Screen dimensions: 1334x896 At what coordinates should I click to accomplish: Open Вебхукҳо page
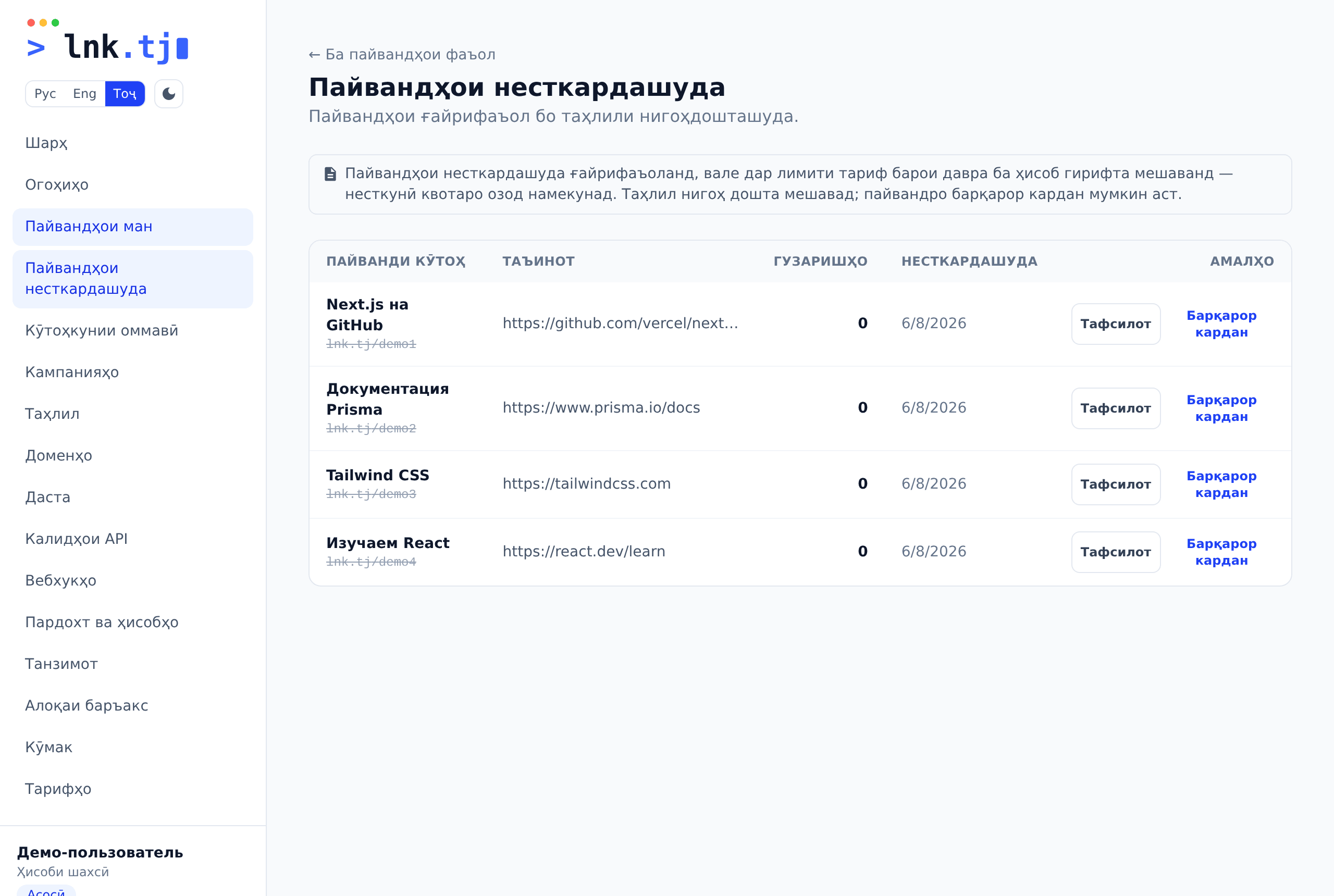point(132,580)
